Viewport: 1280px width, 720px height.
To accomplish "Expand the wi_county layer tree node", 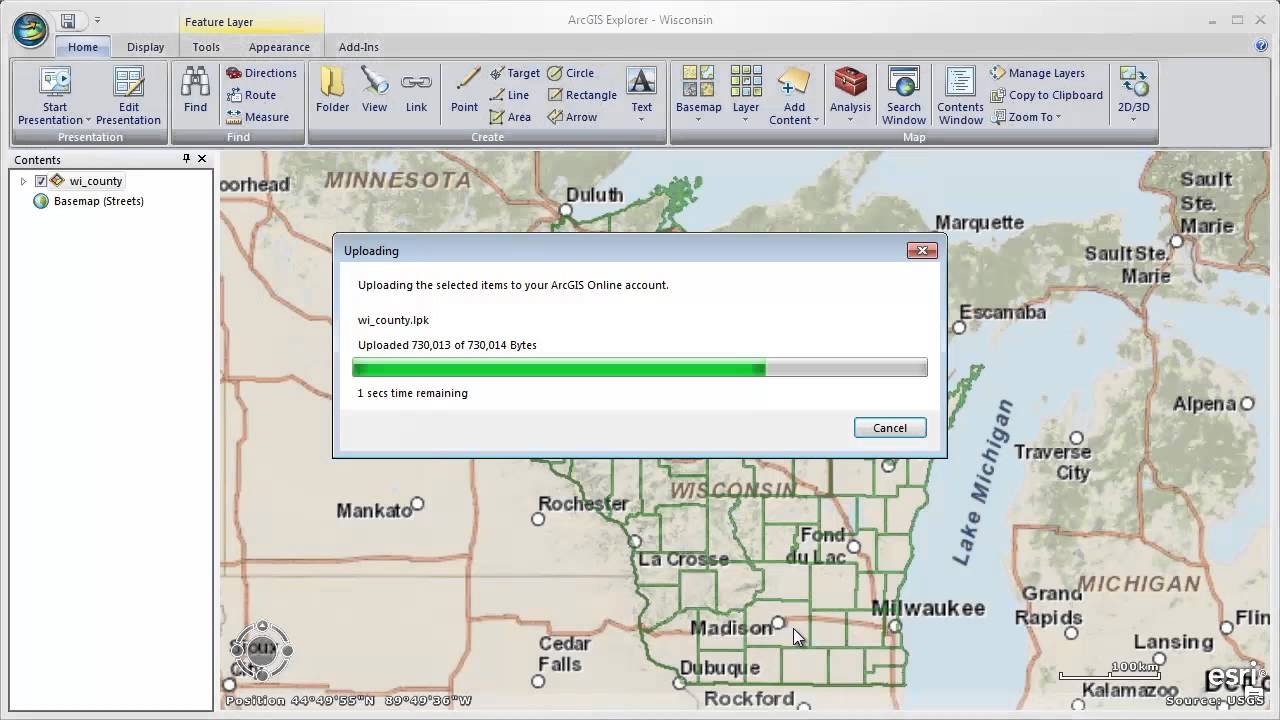I will point(23,181).
